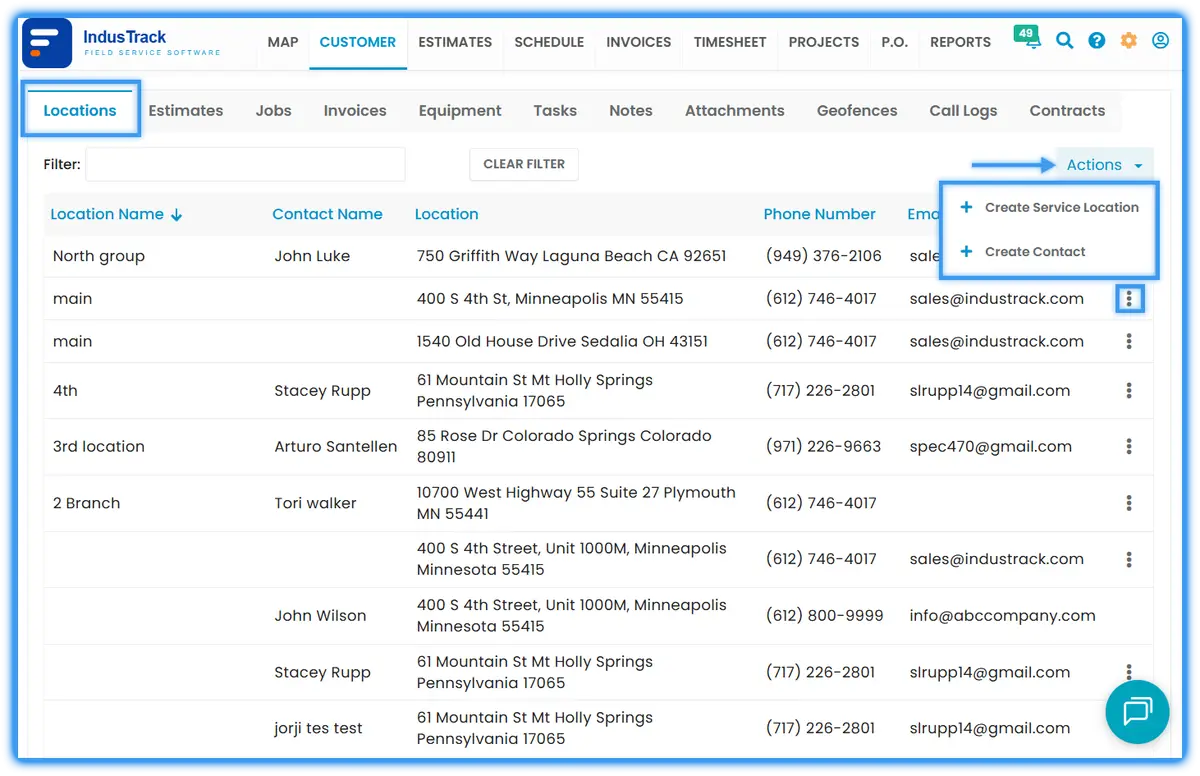Click 750 Griffith Way Laguna Beach address
Image resolution: width=1200 pixels, height=776 pixels.
click(x=571, y=256)
